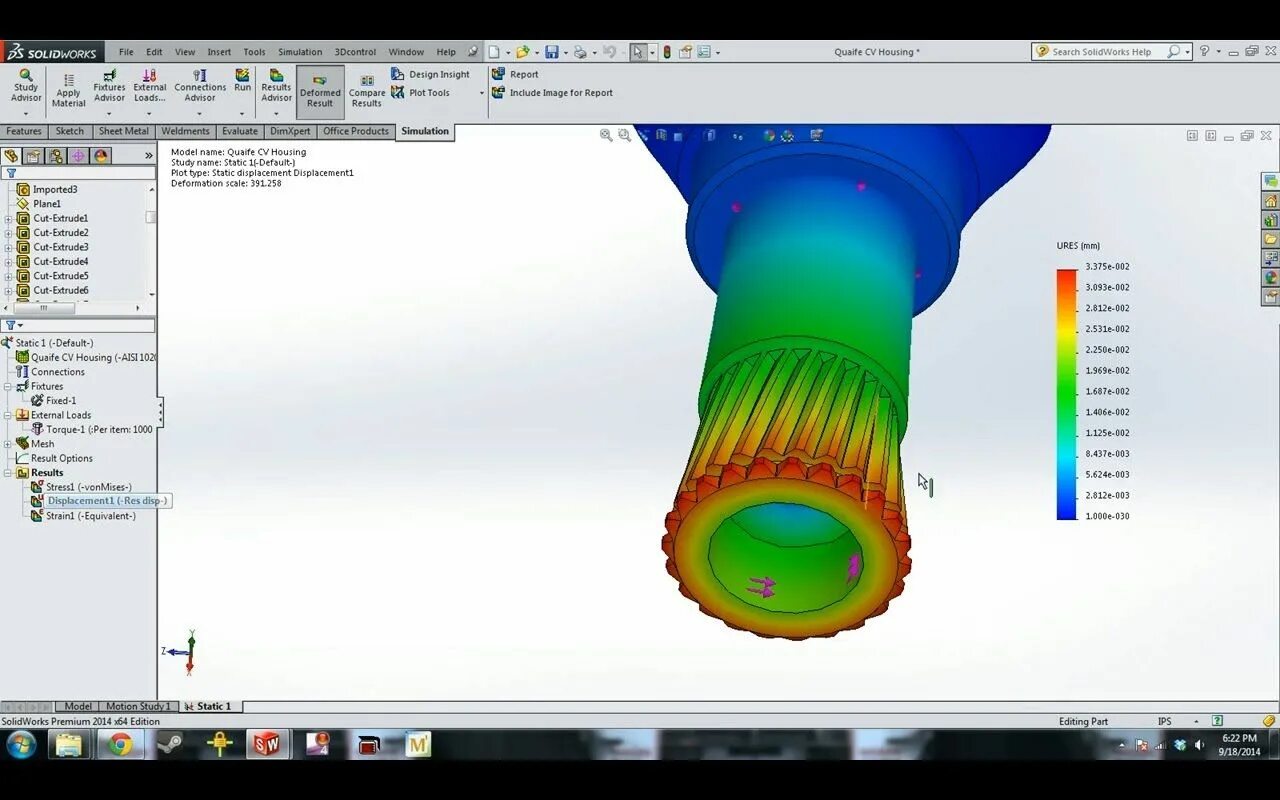The width and height of the screenshot is (1280, 800).
Task: Click the Open file icon
Action: click(521, 52)
